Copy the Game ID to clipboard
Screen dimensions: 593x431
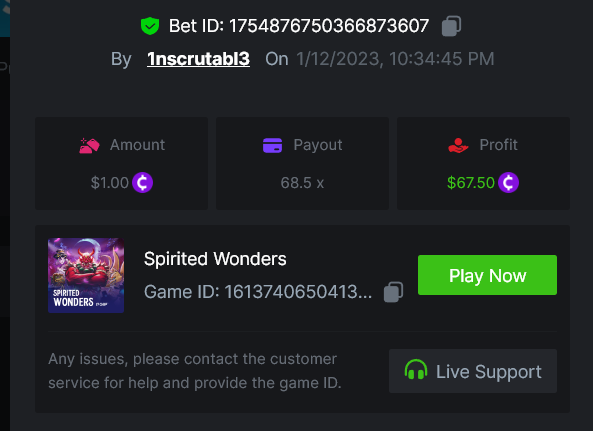click(393, 292)
